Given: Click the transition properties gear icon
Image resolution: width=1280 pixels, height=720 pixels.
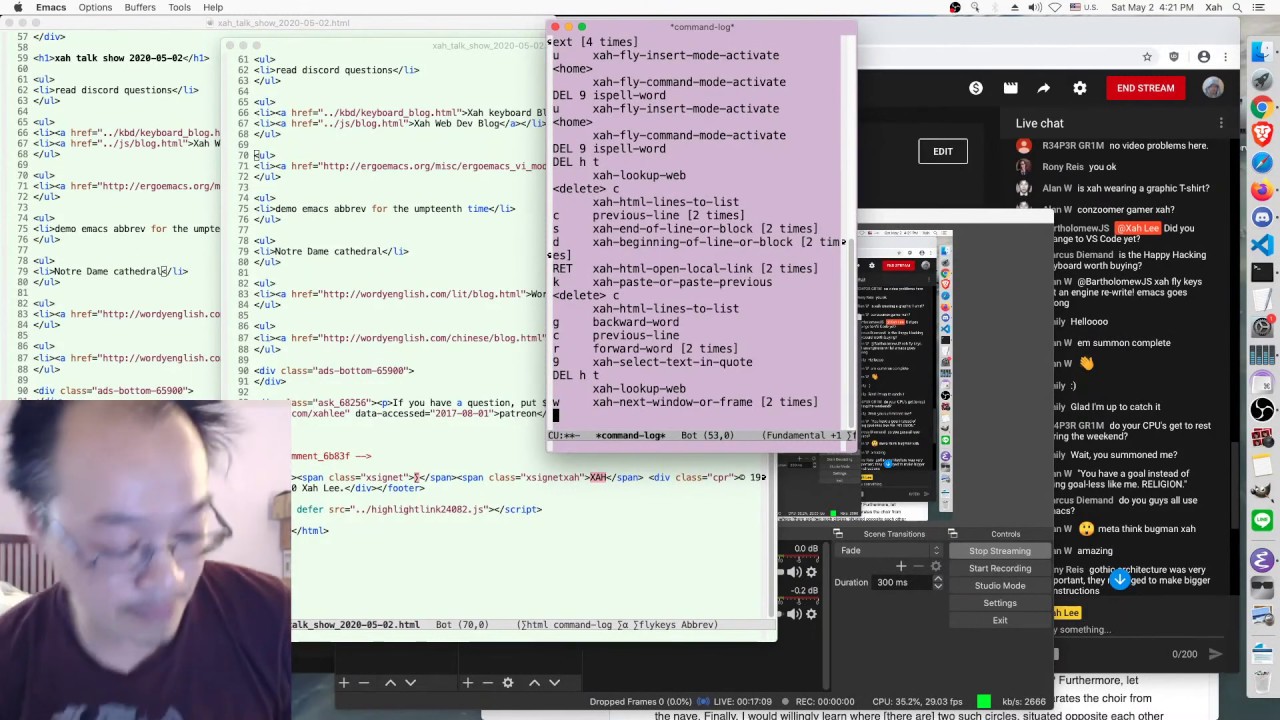Looking at the screenshot, I should click(x=936, y=566).
